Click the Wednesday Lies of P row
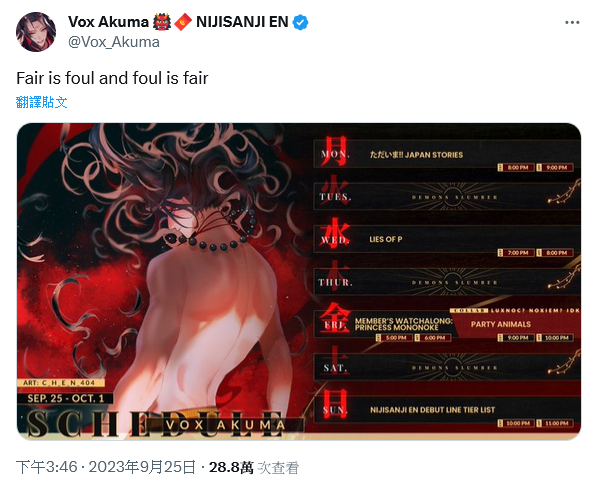598x490 pixels. point(447,241)
